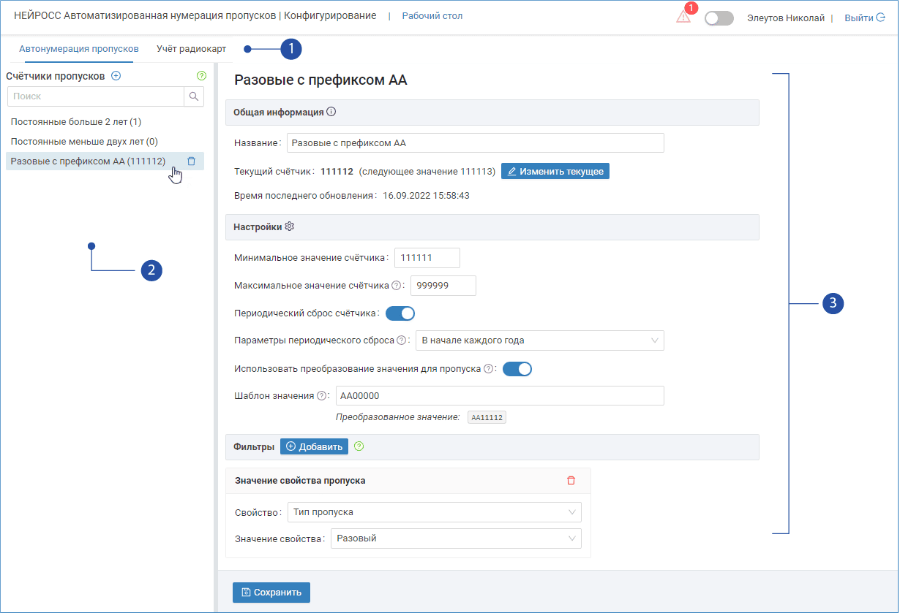This screenshot has width=900, height=613.
Task: Click the magnifier search icon
Action: (x=194, y=96)
